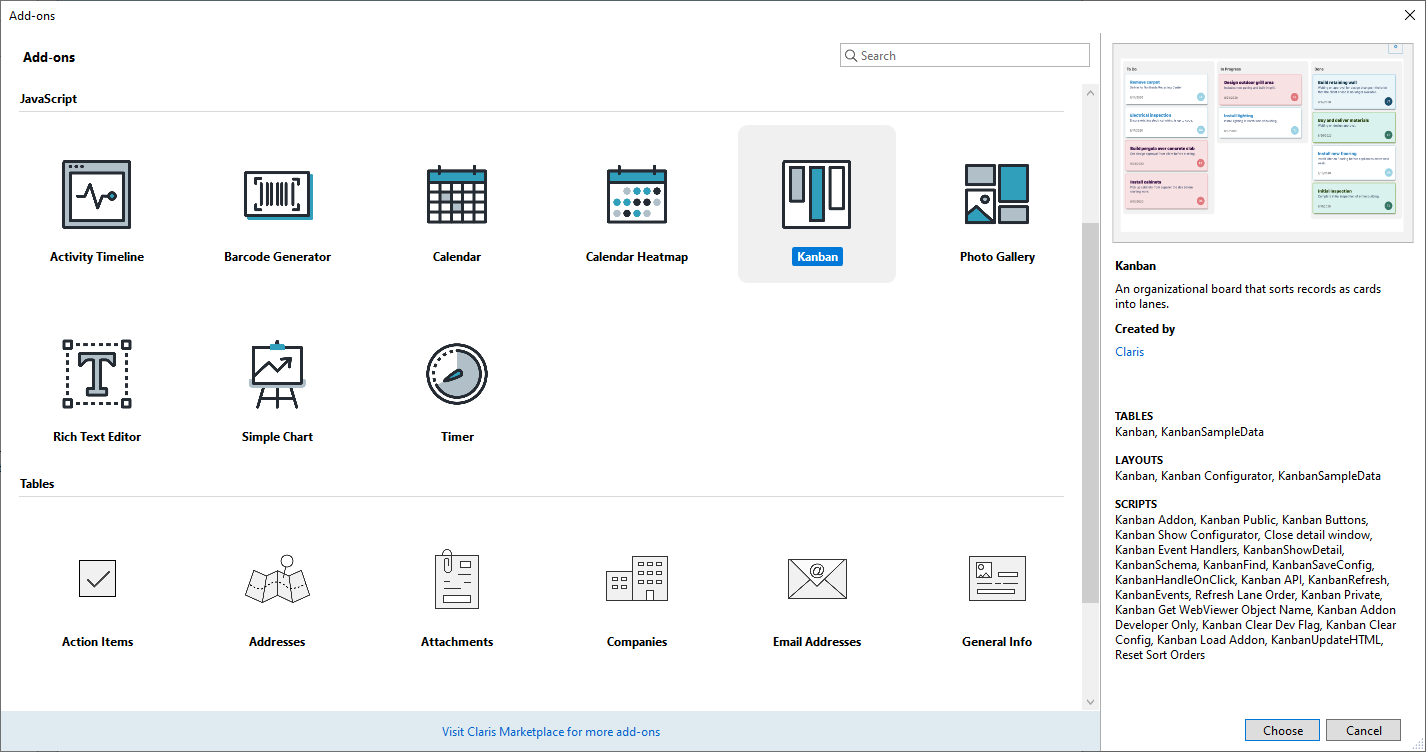Viewport: 1426px width, 752px height.
Task: Choose the Addresses table add-on icon
Action: [277, 579]
